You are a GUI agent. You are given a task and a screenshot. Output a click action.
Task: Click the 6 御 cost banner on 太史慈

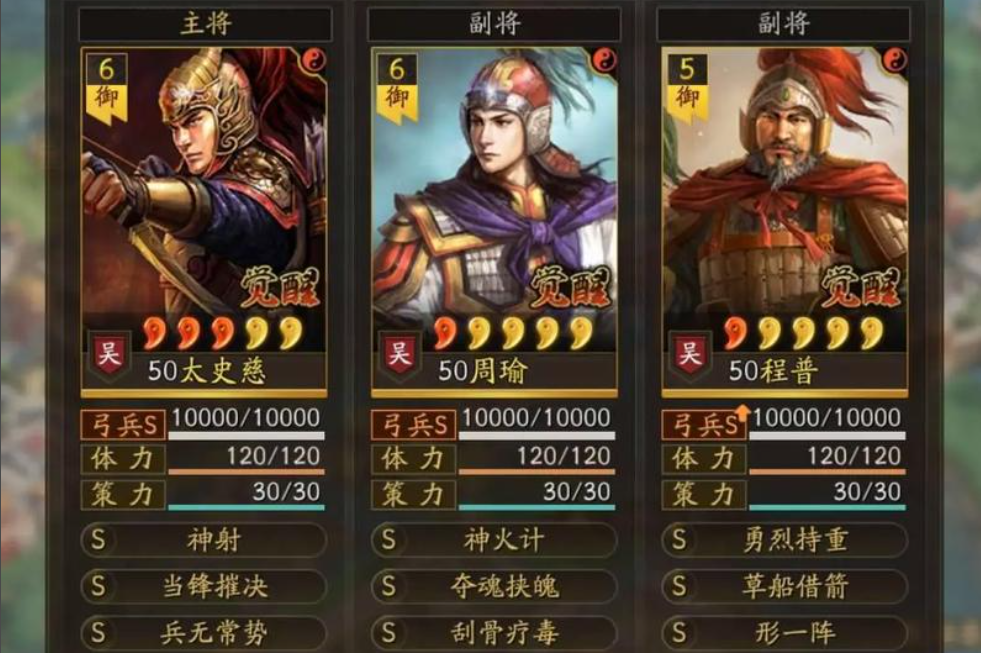pos(106,88)
